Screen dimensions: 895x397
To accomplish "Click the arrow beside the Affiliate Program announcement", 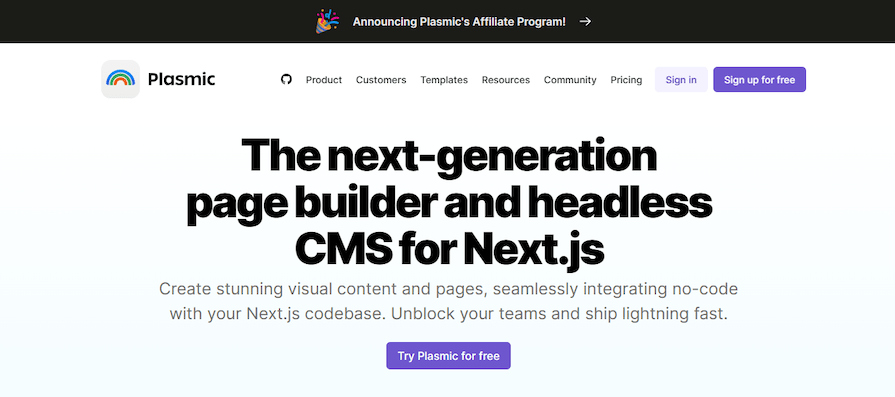I will pos(585,22).
